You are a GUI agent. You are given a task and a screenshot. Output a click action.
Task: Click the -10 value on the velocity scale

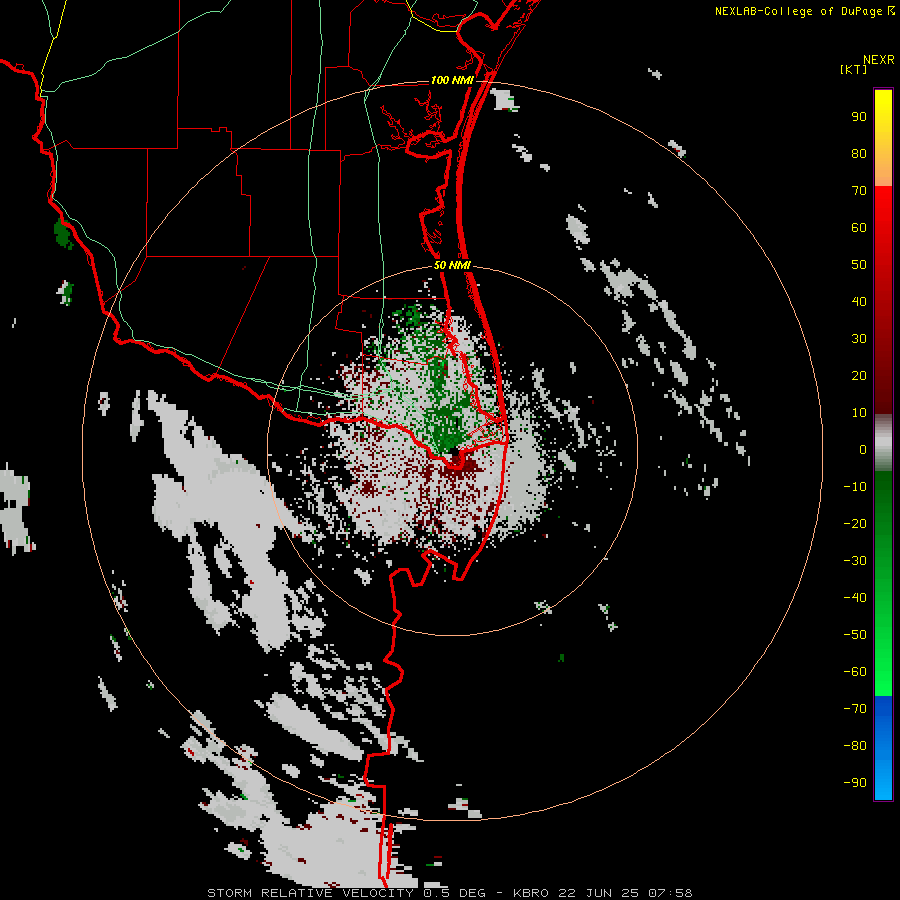(855, 487)
